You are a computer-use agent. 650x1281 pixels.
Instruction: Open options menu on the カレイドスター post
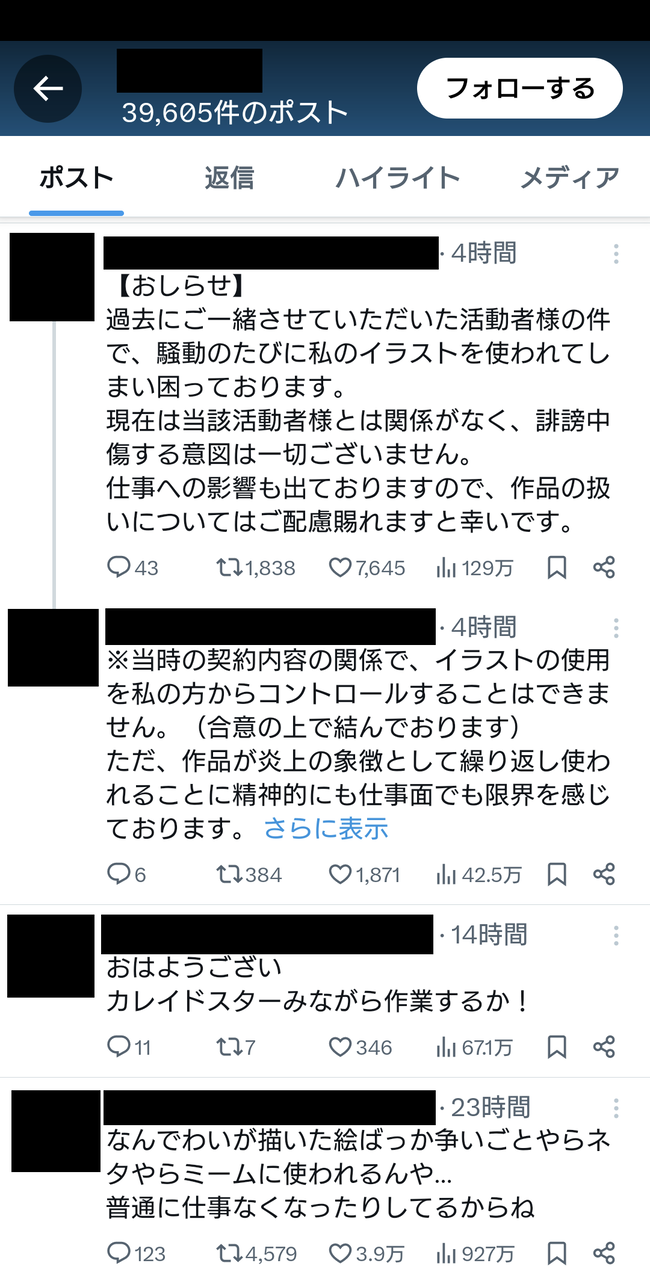[x=616, y=936]
